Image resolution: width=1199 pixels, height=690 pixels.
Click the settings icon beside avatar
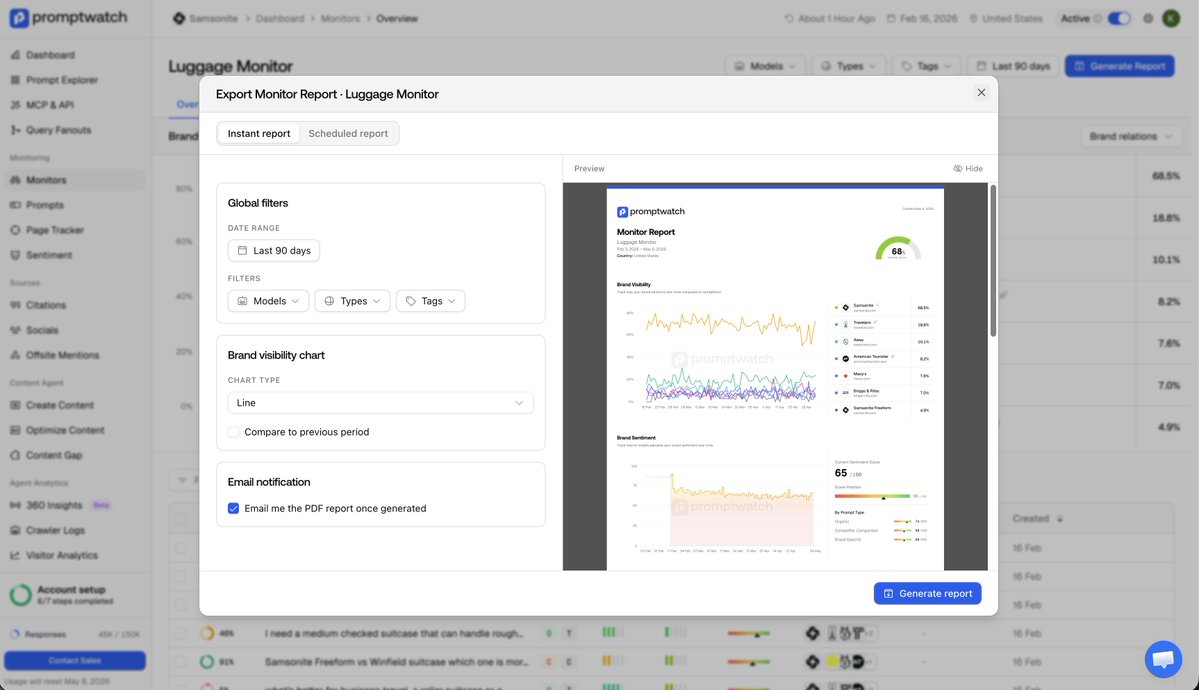pos(1148,18)
